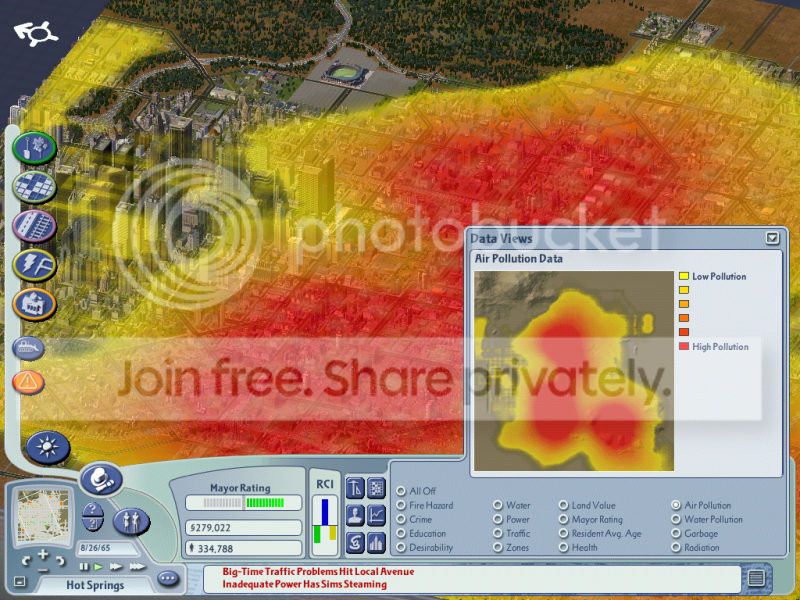Open the Transportation tools menu
The height and width of the screenshot is (600, 800).
click(34, 226)
